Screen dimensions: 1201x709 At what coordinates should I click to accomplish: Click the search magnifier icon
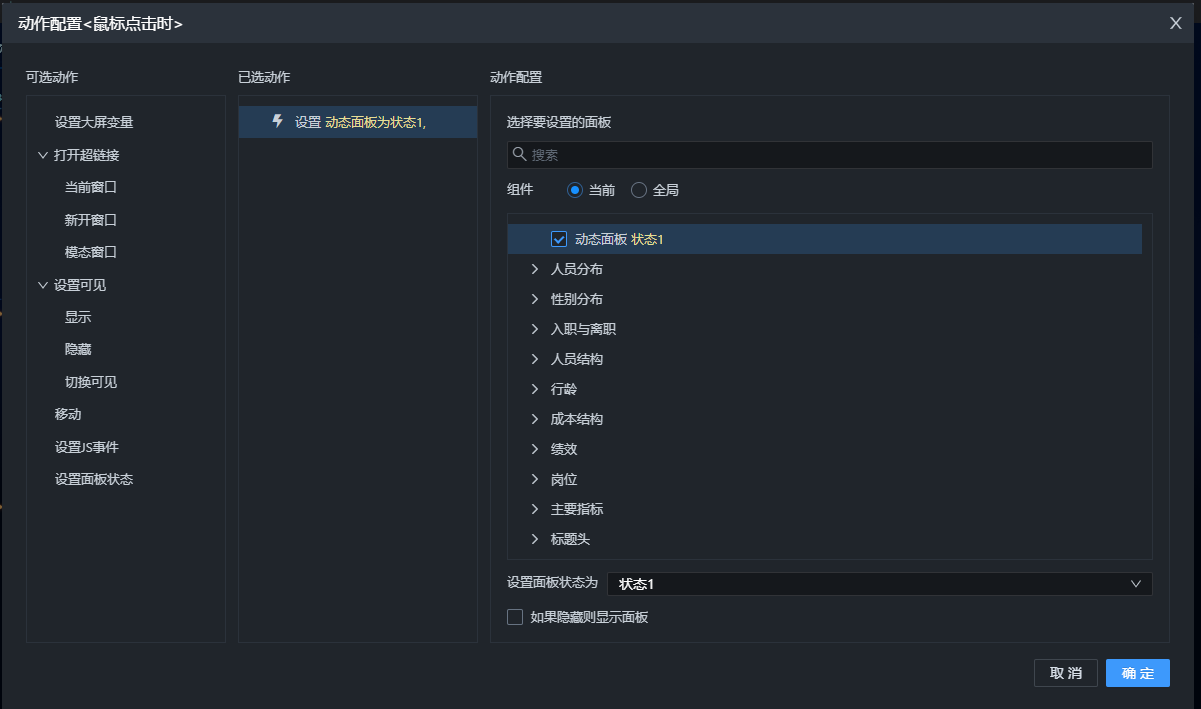[519, 154]
